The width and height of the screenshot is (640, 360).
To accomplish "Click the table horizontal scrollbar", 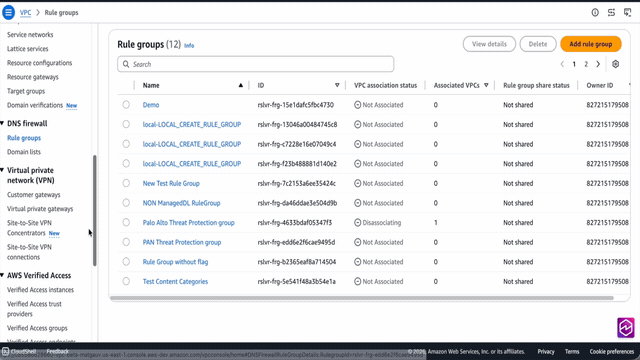I will (362, 298).
